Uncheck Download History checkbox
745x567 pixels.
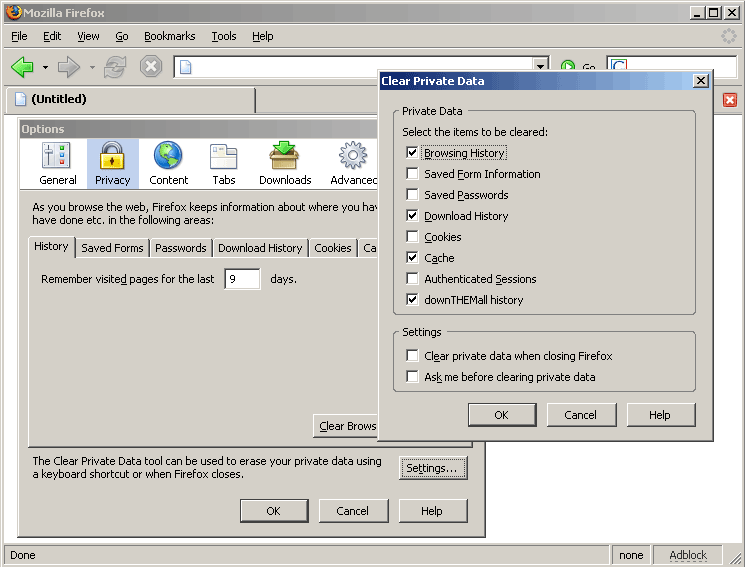[412, 215]
